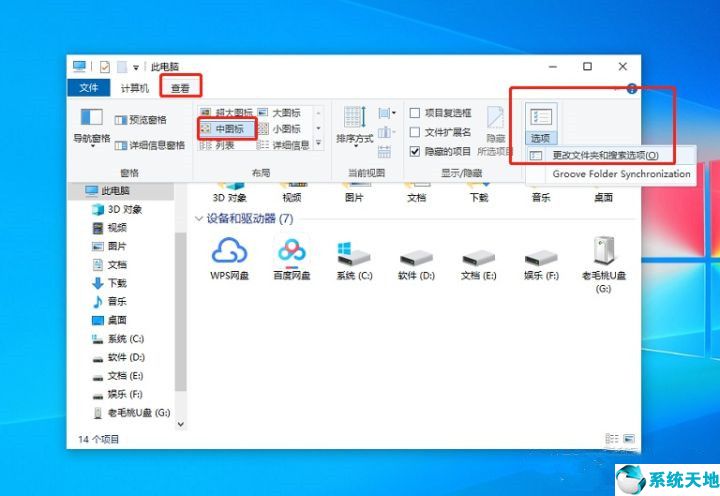
Task: Select 桌面 in the sidebar
Action: [x=109, y=320]
